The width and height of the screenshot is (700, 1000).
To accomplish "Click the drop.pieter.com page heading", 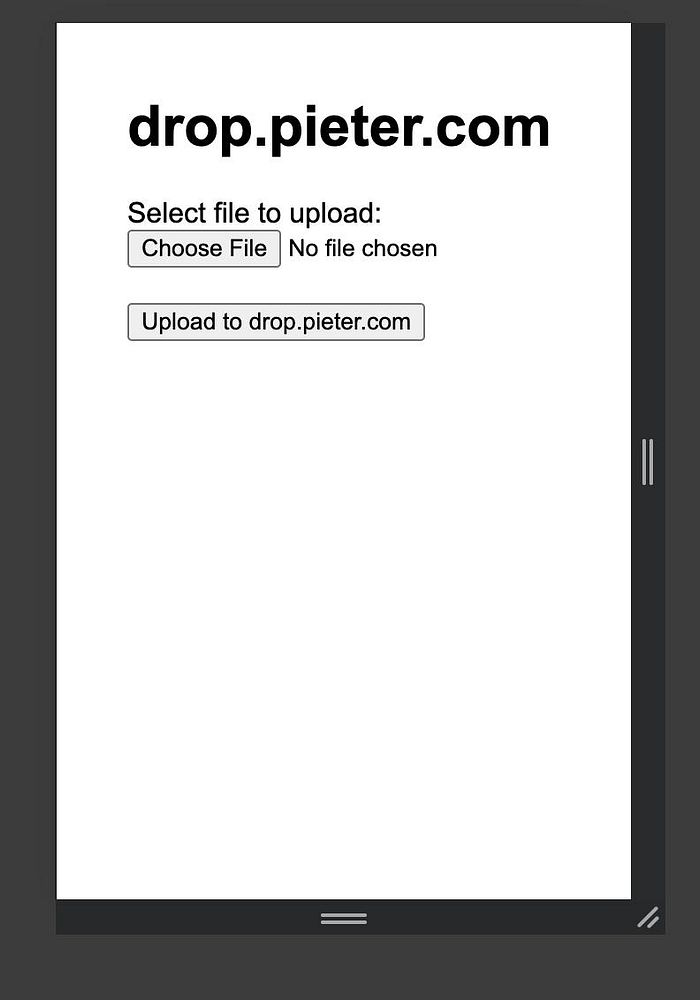I will click(x=339, y=128).
